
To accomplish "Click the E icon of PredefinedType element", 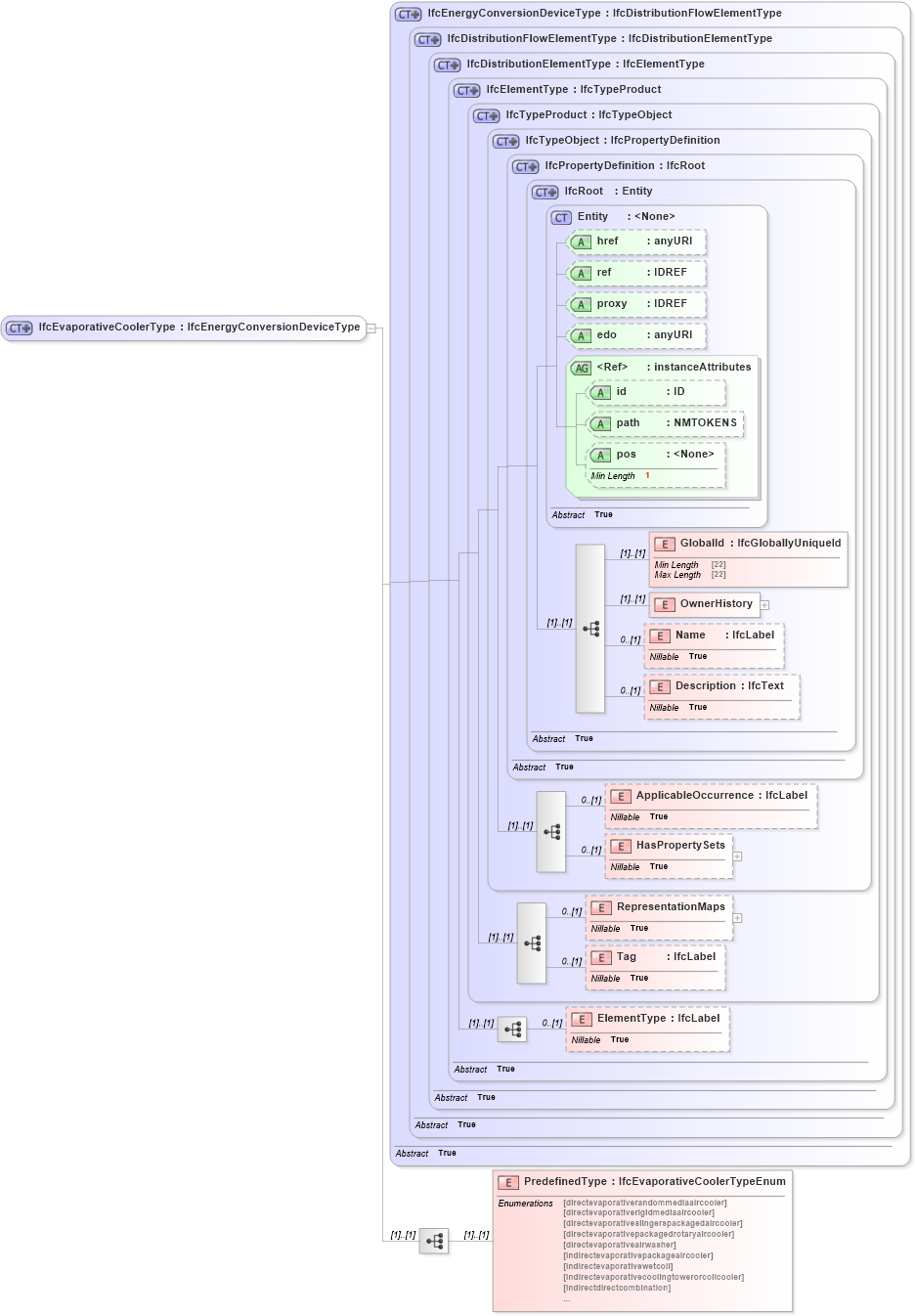I will pyautogui.click(x=508, y=1182).
